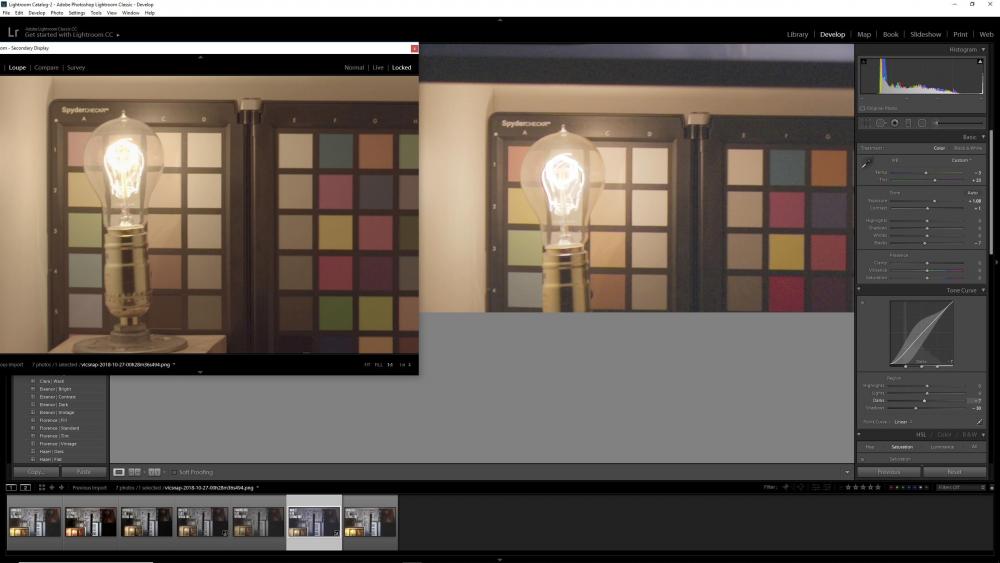Image resolution: width=1000 pixels, height=563 pixels.
Task: Click the Reset button
Action: click(954, 472)
